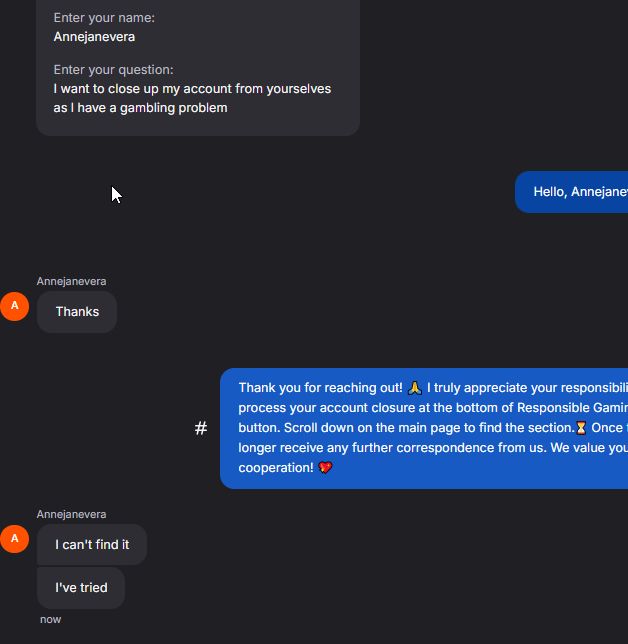Click the praying hands emoji
The width and height of the screenshot is (628, 644).
point(416,387)
